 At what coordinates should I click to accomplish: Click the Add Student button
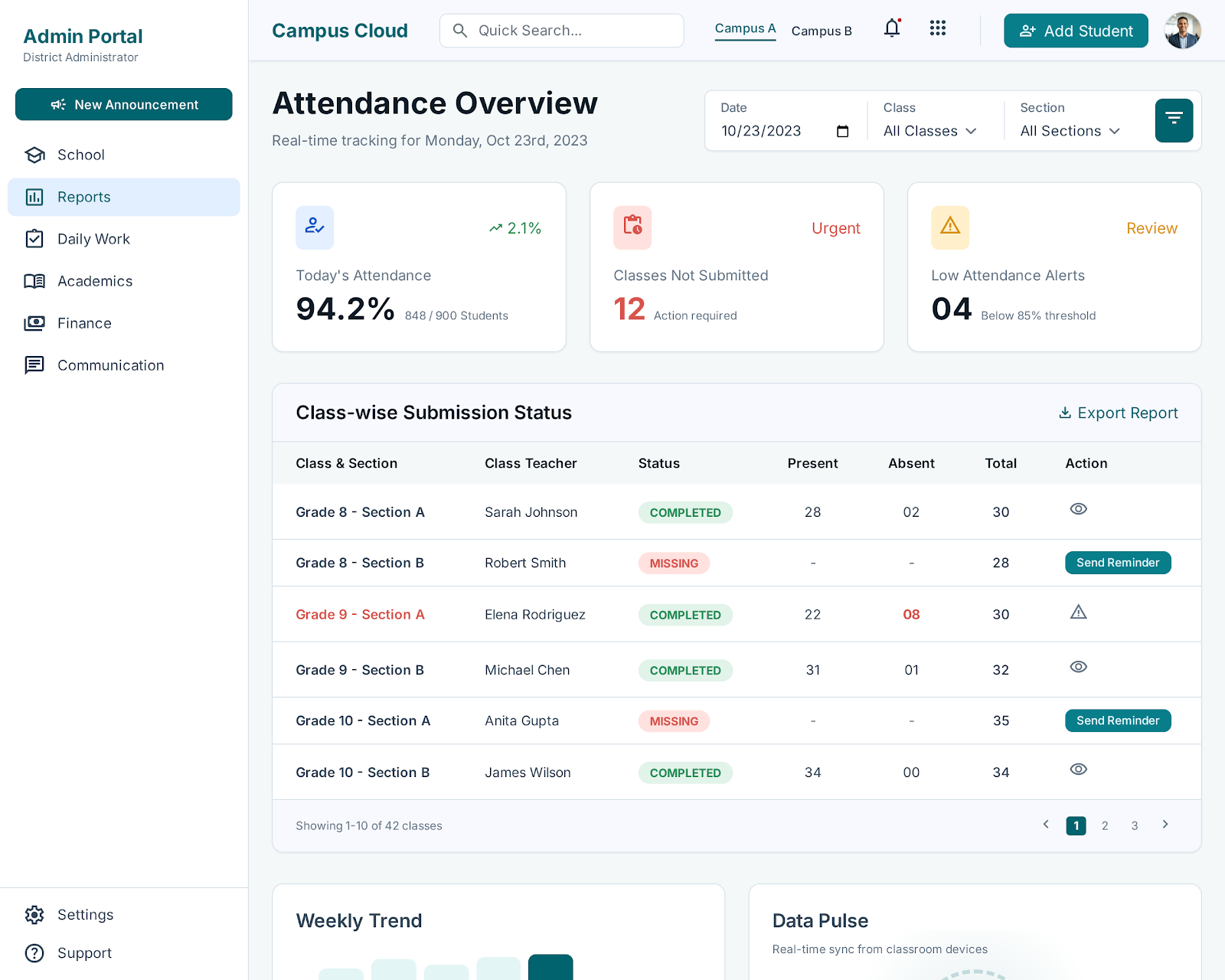pyautogui.click(x=1076, y=31)
